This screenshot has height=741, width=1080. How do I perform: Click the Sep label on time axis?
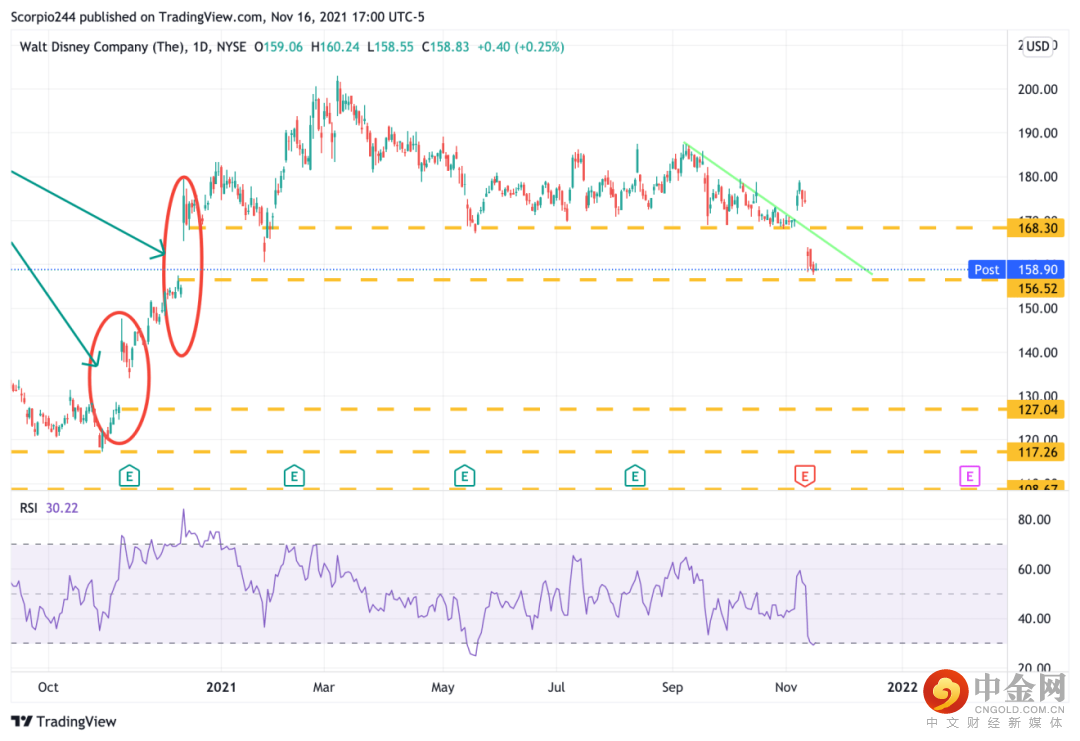672,687
